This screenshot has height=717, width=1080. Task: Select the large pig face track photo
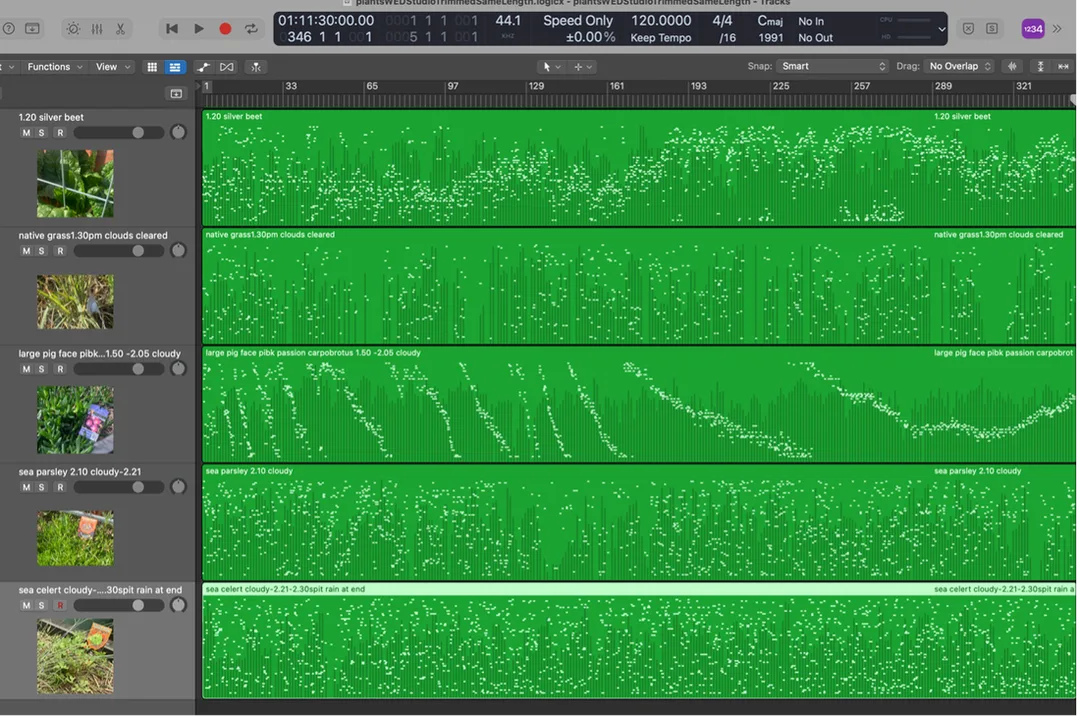tap(75, 420)
